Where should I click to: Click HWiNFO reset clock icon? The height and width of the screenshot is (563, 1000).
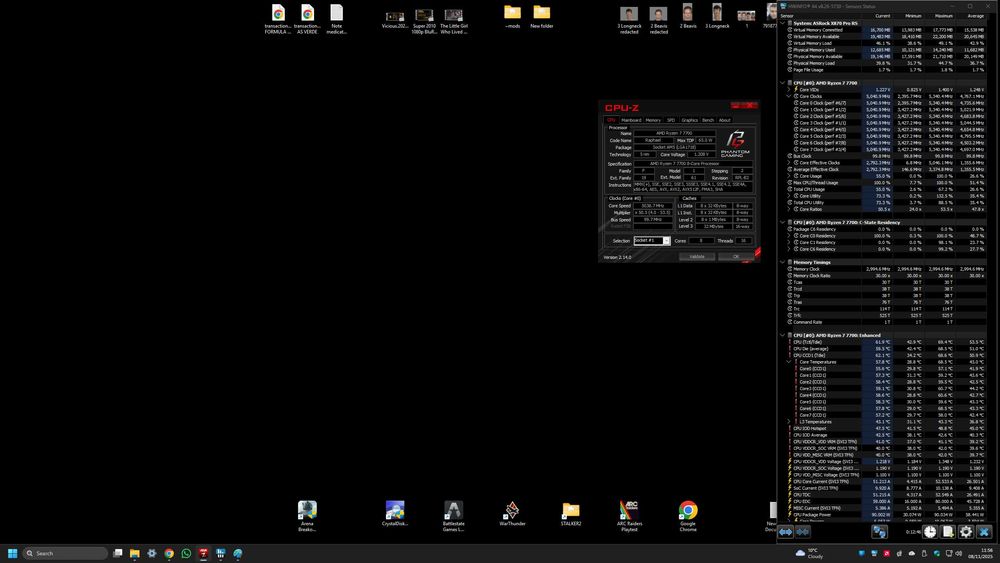tap(930, 531)
